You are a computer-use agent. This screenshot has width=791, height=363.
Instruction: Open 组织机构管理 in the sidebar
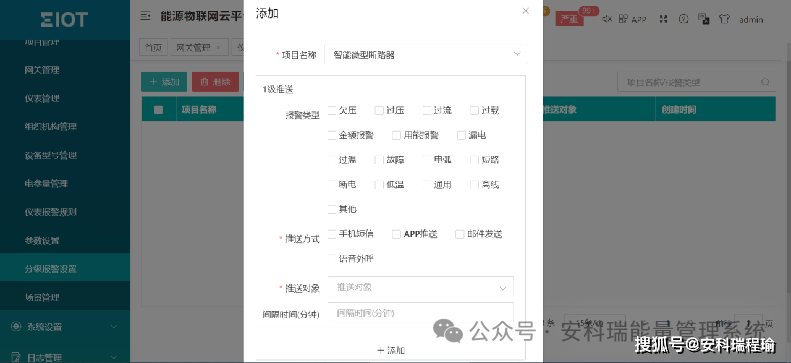50,127
